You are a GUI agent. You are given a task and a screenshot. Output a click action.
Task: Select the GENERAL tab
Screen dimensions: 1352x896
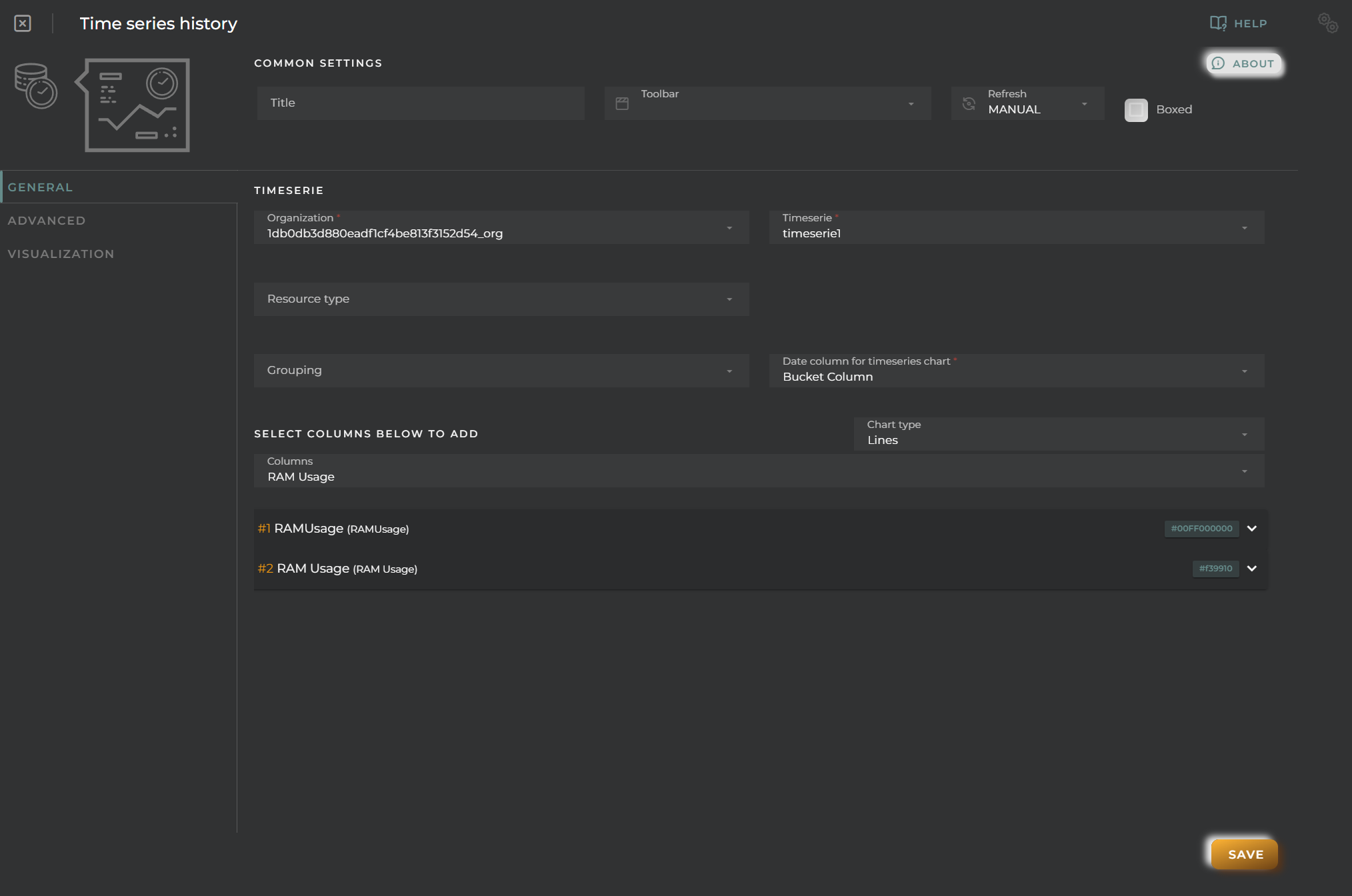click(x=40, y=187)
